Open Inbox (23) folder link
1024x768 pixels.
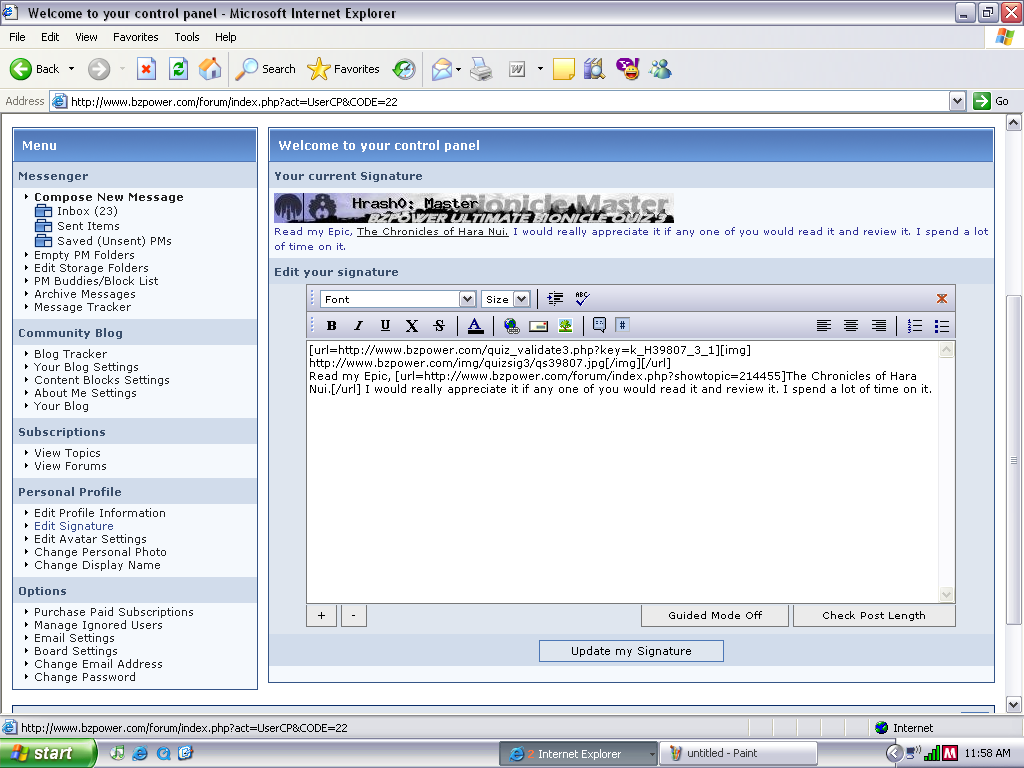coord(87,211)
